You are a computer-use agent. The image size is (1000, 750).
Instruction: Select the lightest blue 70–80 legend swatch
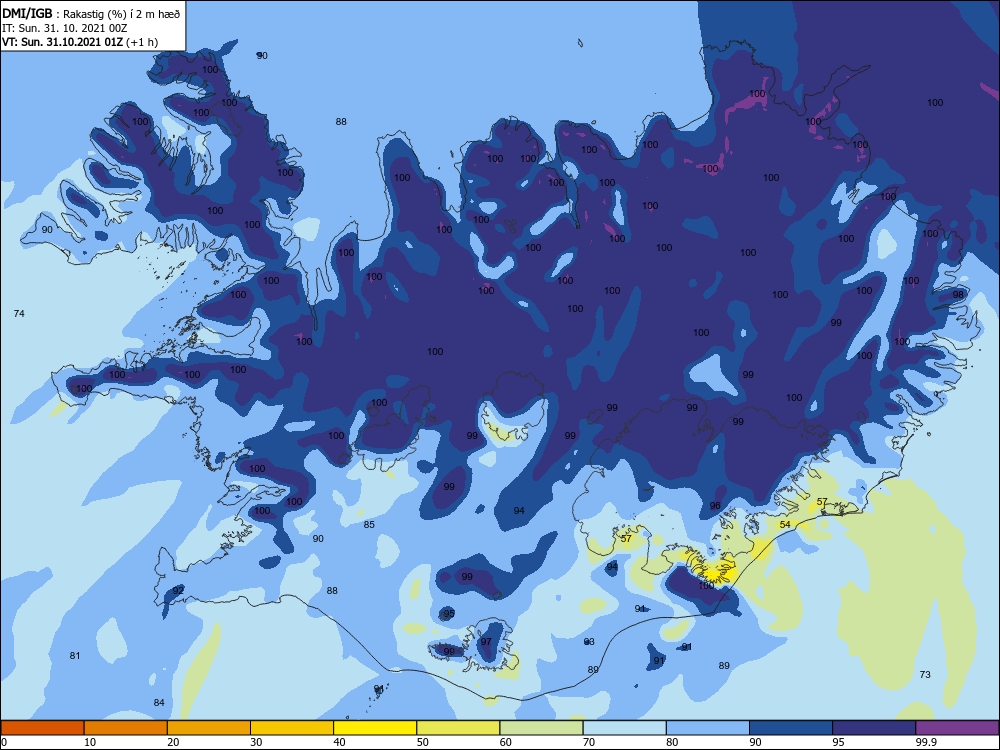(x=624, y=728)
